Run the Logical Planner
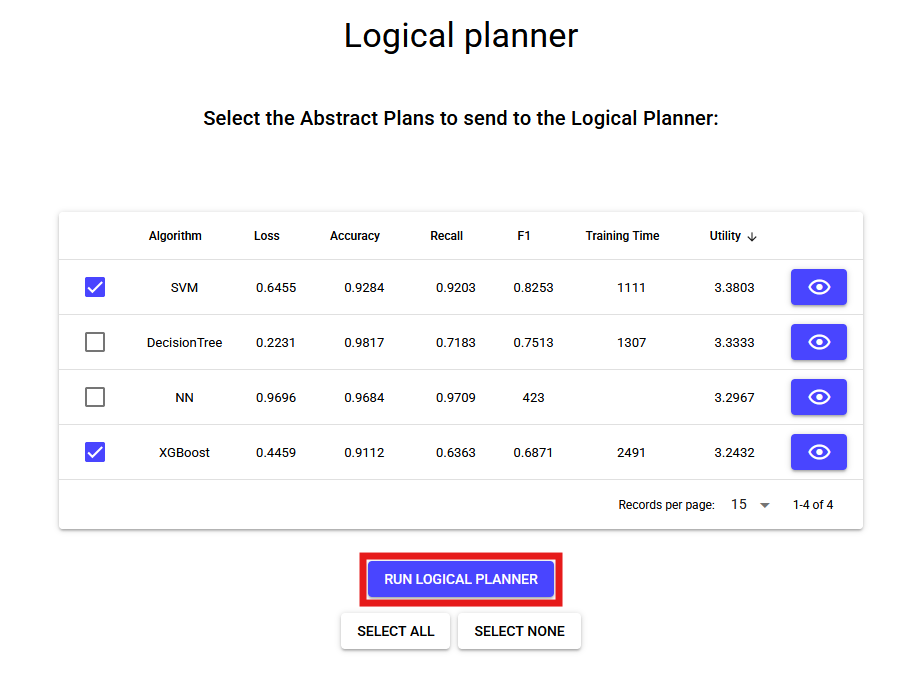The image size is (921, 677). point(460,579)
